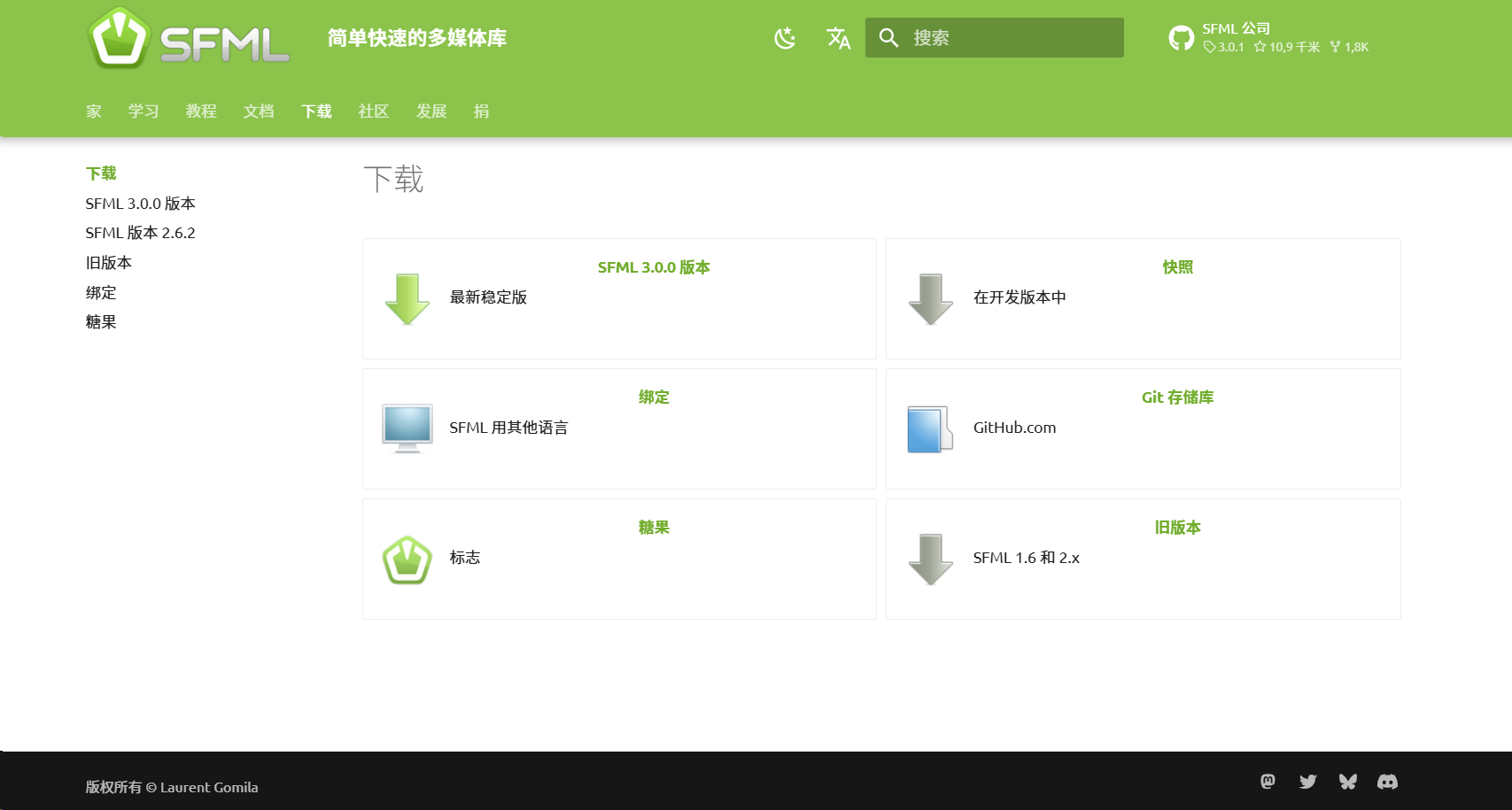1512x810 pixels.
Task: Open the SFML 3.0.0 版本 card title
Action: [654, 267]
